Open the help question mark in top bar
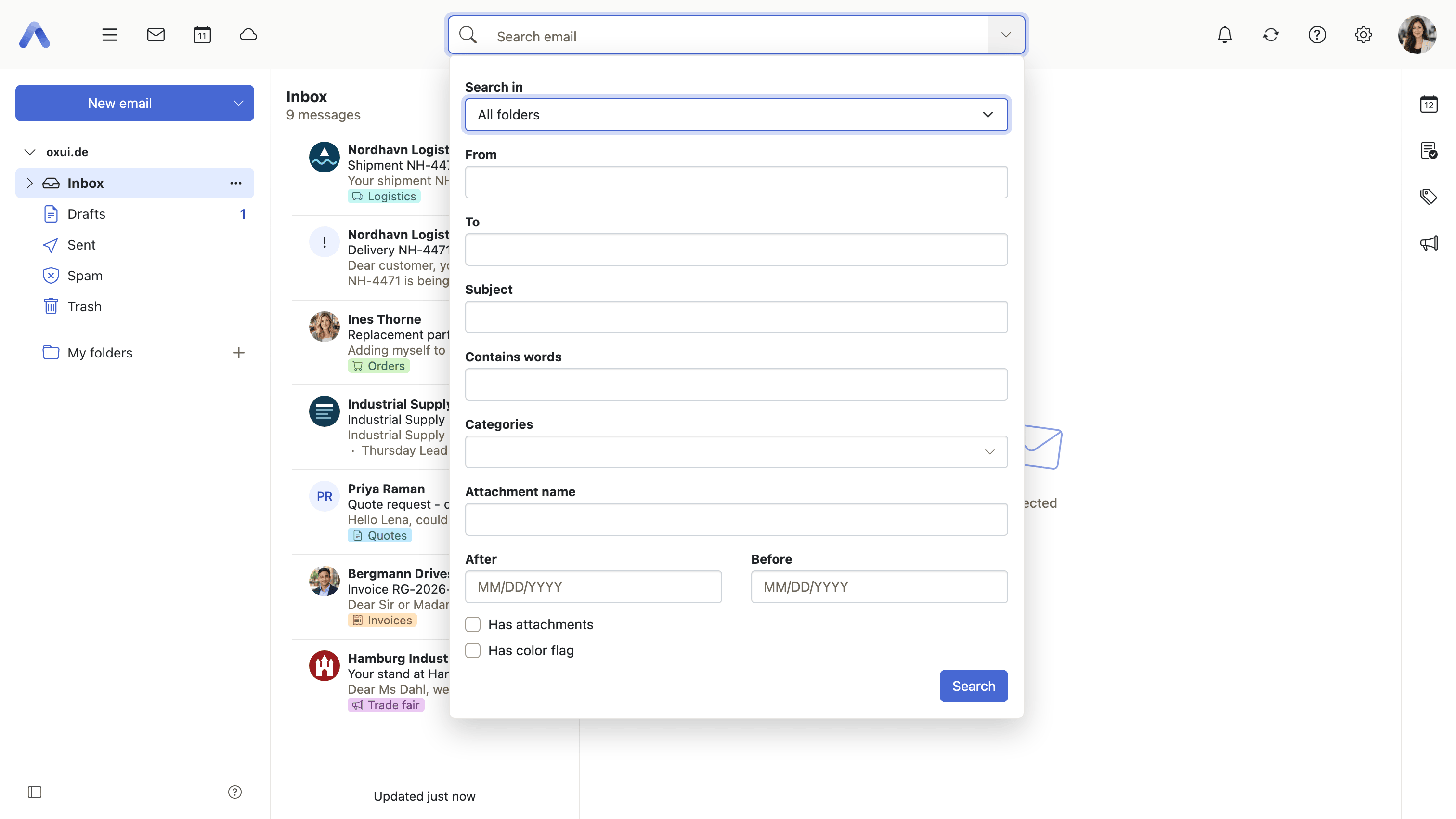 click(x=1317, y=35)
